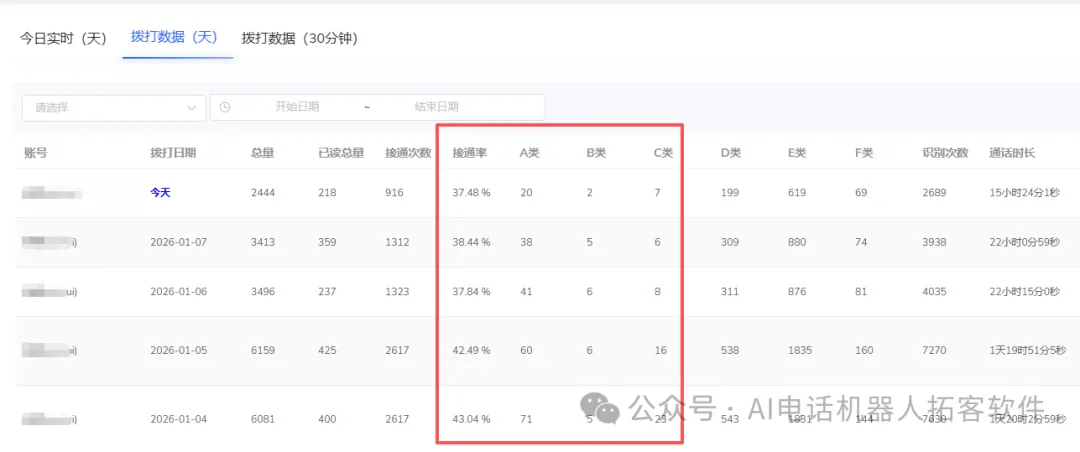Set the 开始日期 field
1080x452 pixels.
tap(297, 107)
